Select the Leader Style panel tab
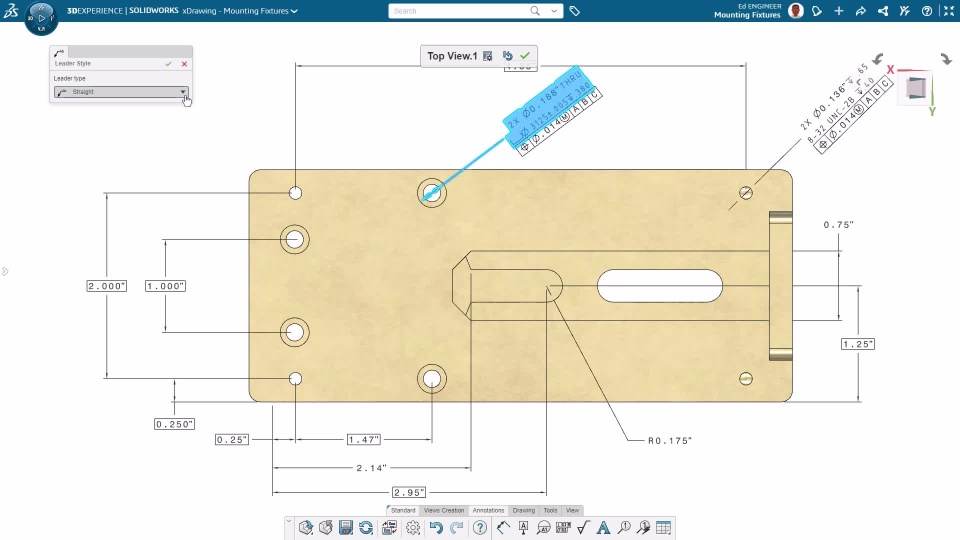Image resolution: width=960 pixels, height=540 pixels. [59, 53]
